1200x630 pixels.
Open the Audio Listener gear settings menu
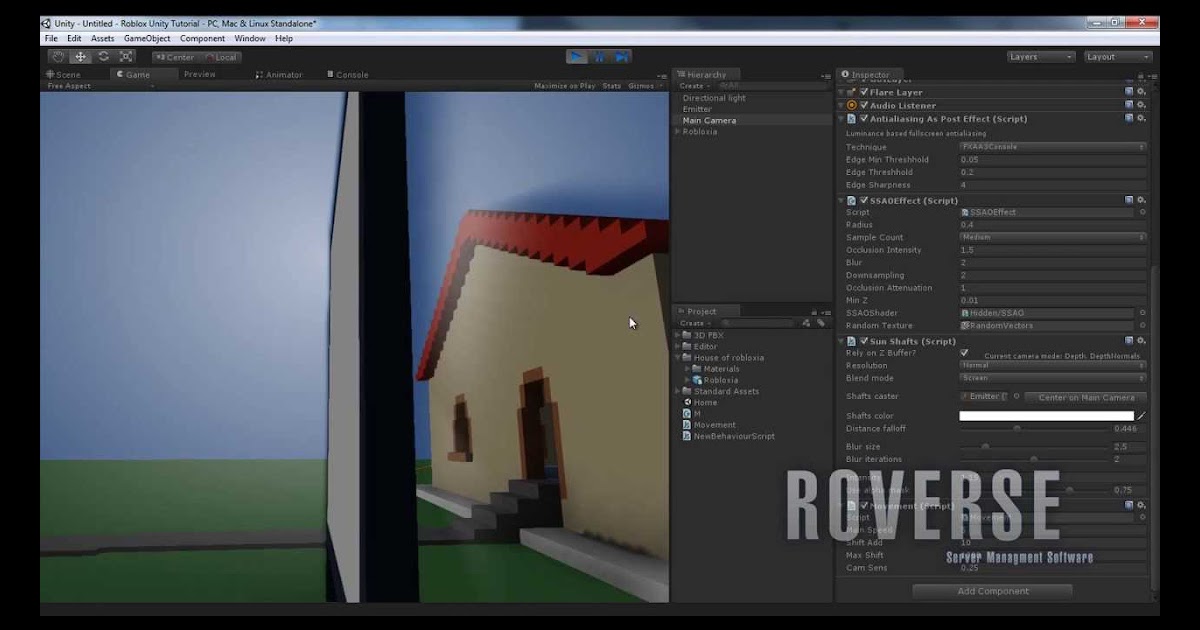1141,105
